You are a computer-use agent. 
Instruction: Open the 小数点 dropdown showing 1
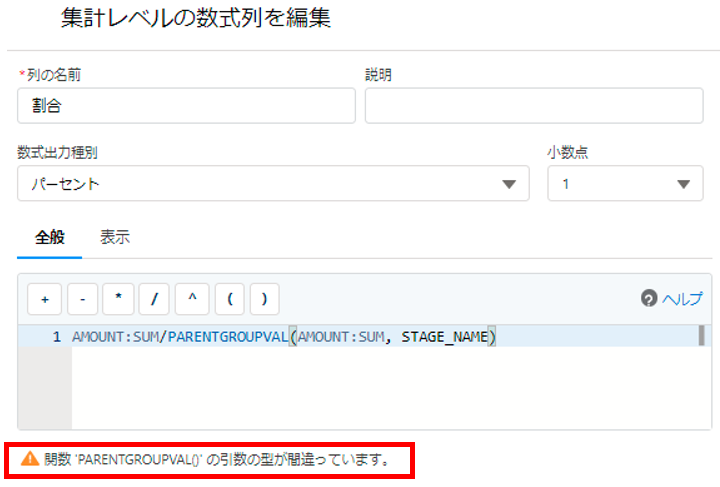click(625, 184)
